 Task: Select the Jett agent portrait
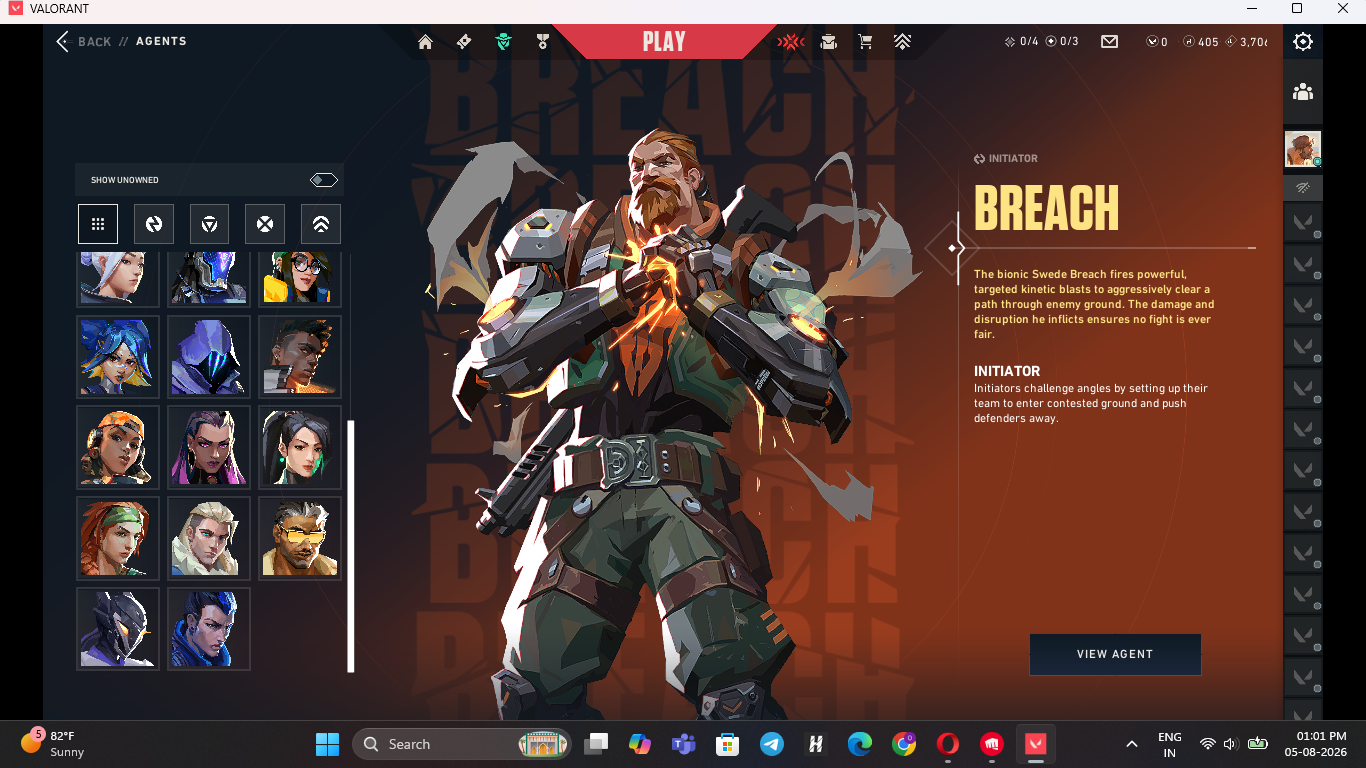tap(118, 279)
